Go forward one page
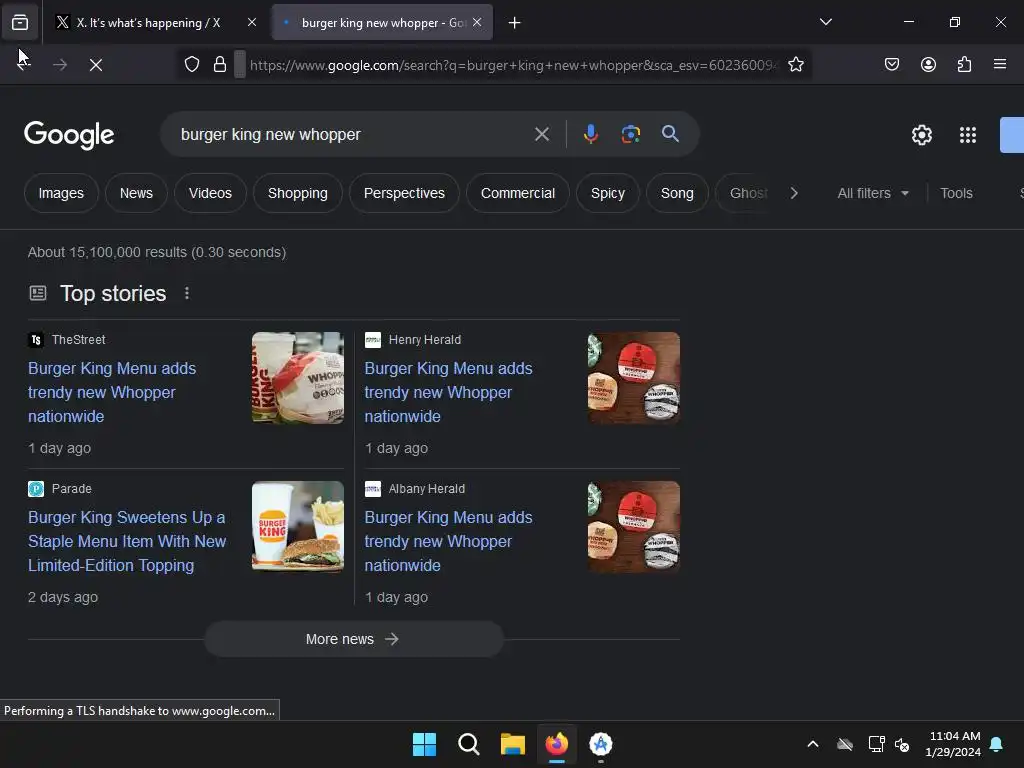The image size is (1024, 768). (x=60, y=65)
